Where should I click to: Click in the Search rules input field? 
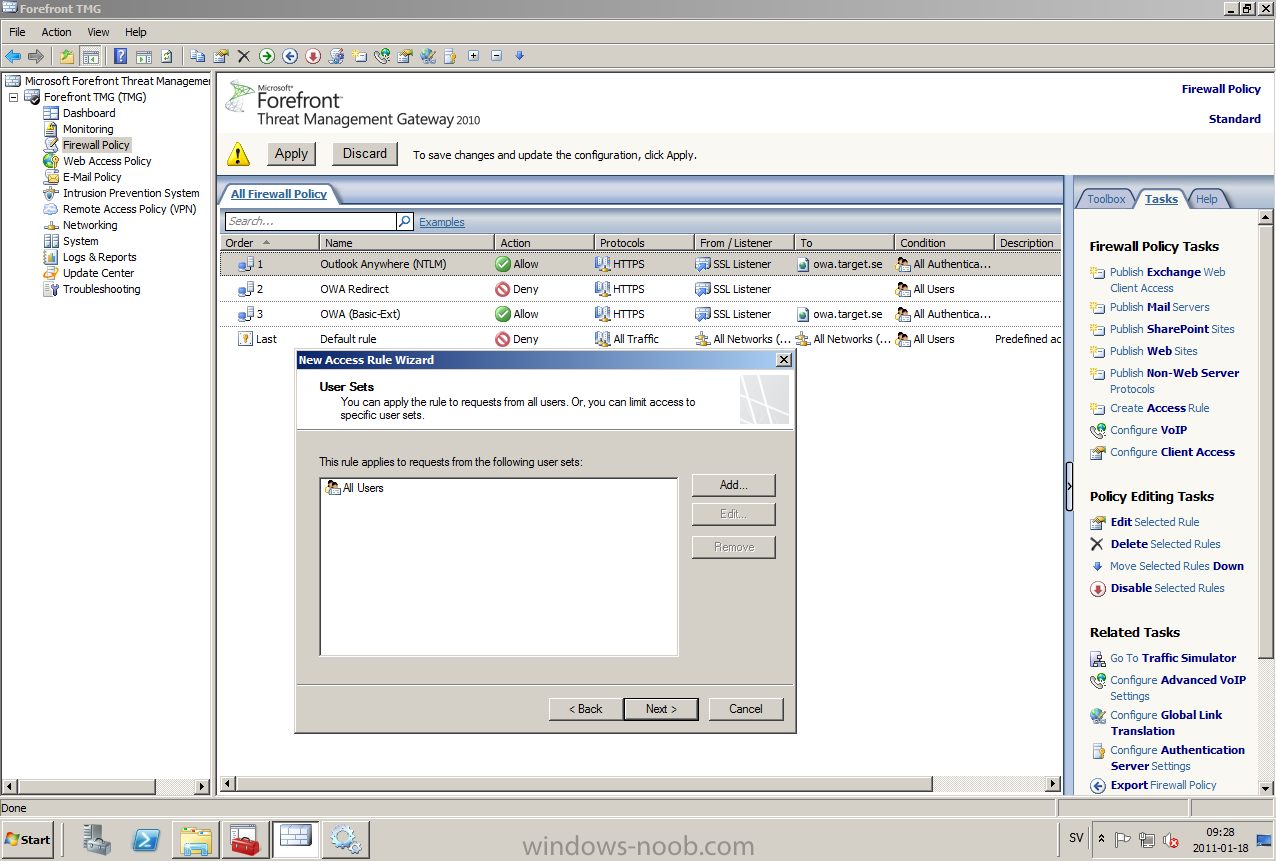(x=310, y=221)
